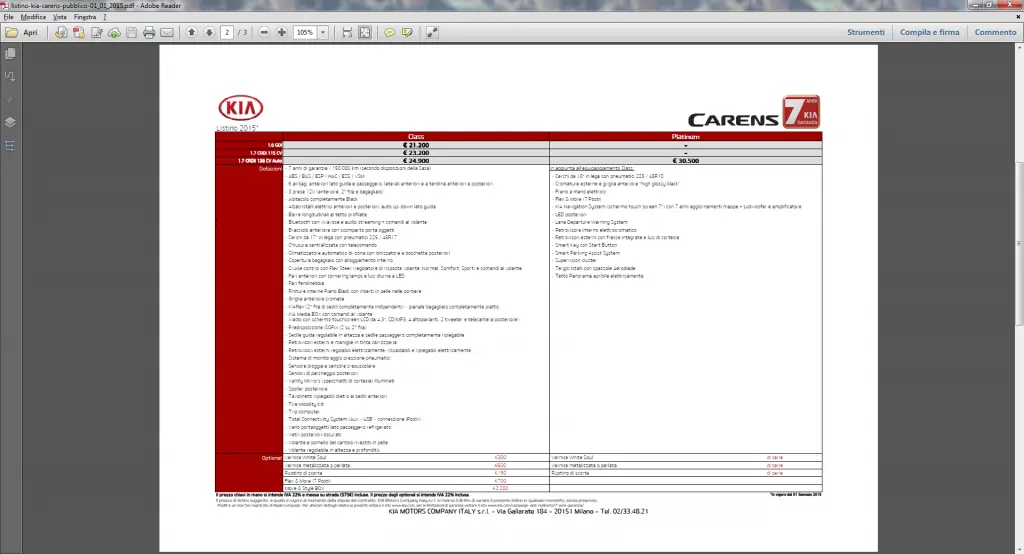Viewport: 1024px width, 554px height.
Task: Click the KIA Motors Company Italy footer line
Action: [x=518, y=512]
